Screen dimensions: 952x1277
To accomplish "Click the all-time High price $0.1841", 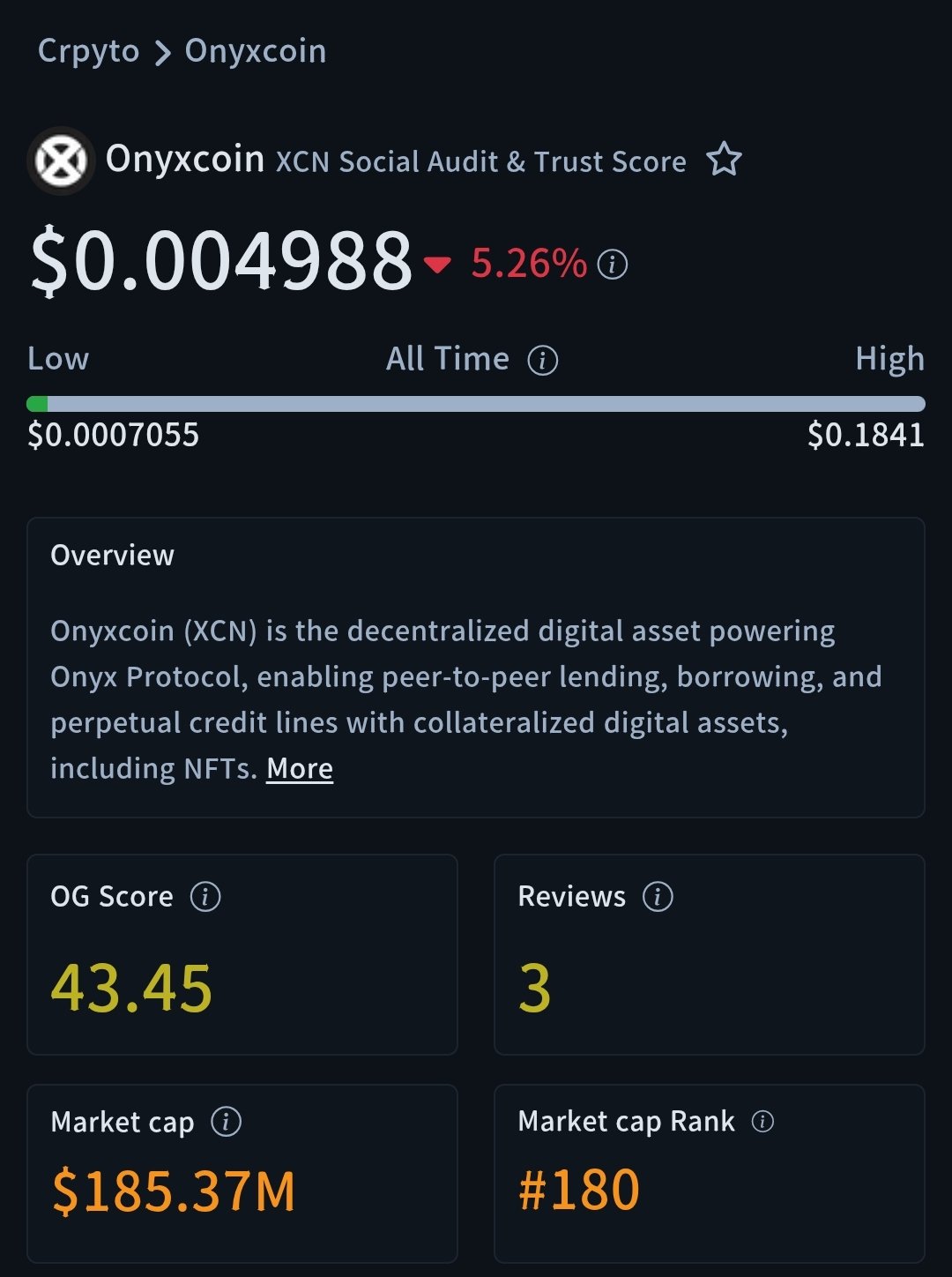I will coord(866,435).
